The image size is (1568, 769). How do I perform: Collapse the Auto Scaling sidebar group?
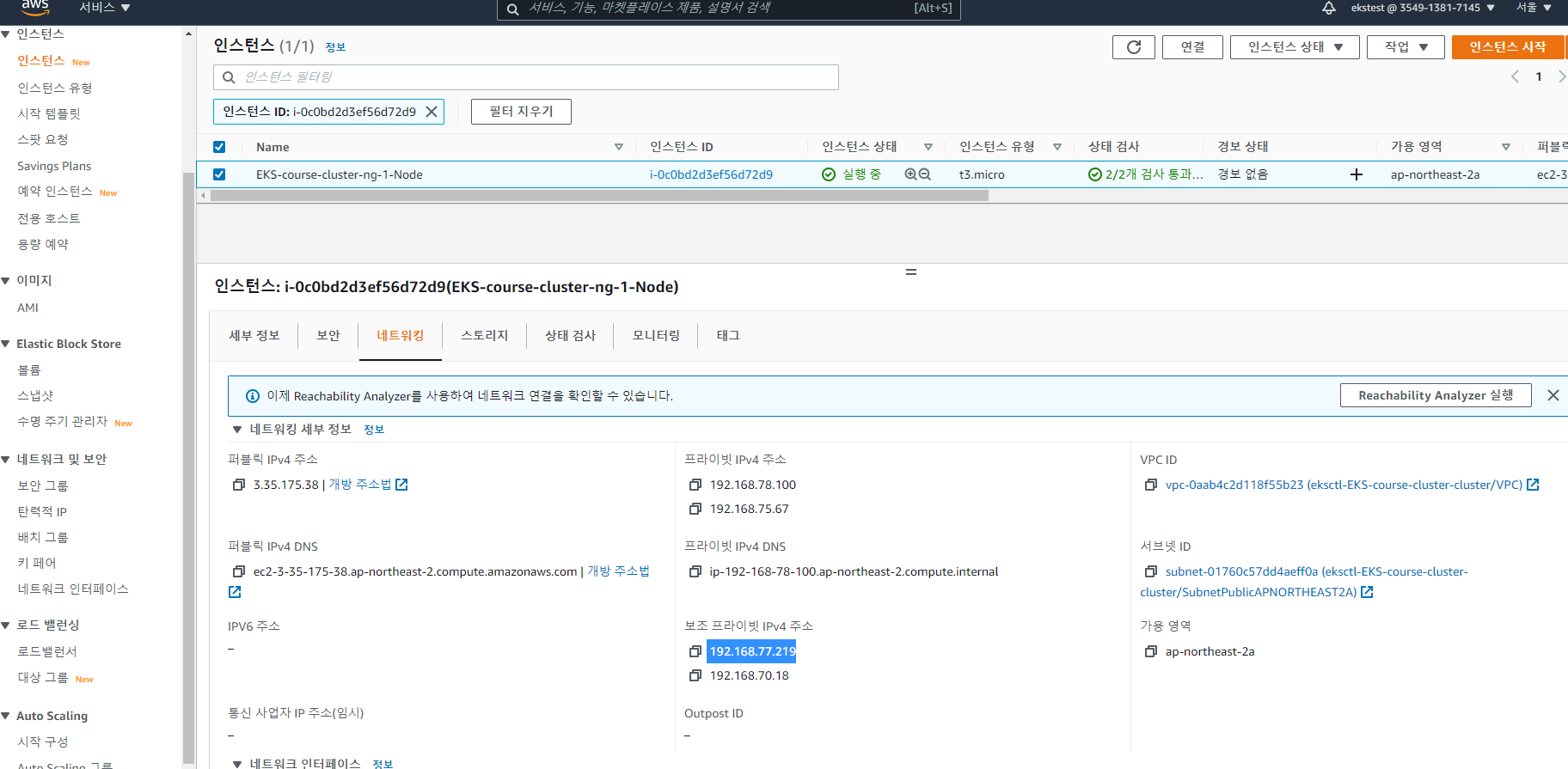(6, 716)
